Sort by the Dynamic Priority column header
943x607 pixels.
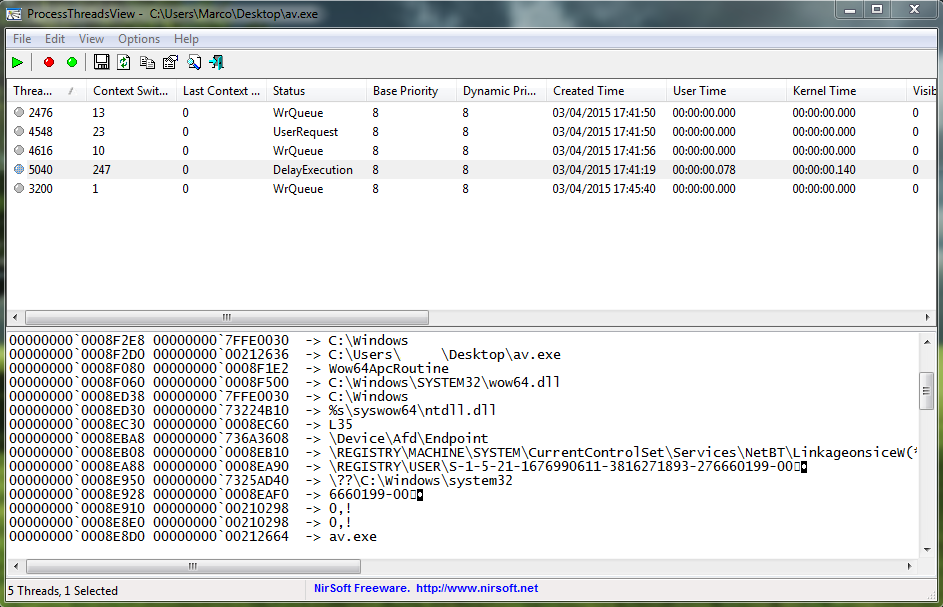click(x=502, y=91)
